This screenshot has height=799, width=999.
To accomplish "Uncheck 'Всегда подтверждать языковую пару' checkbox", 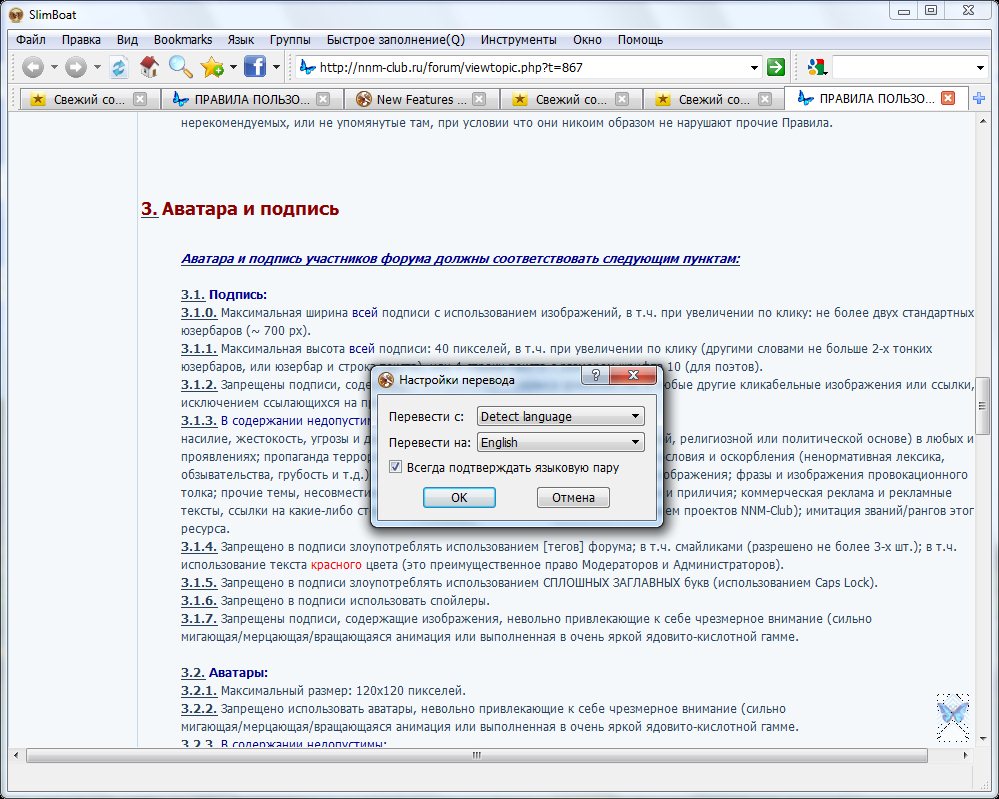I will tap(396, 467).
